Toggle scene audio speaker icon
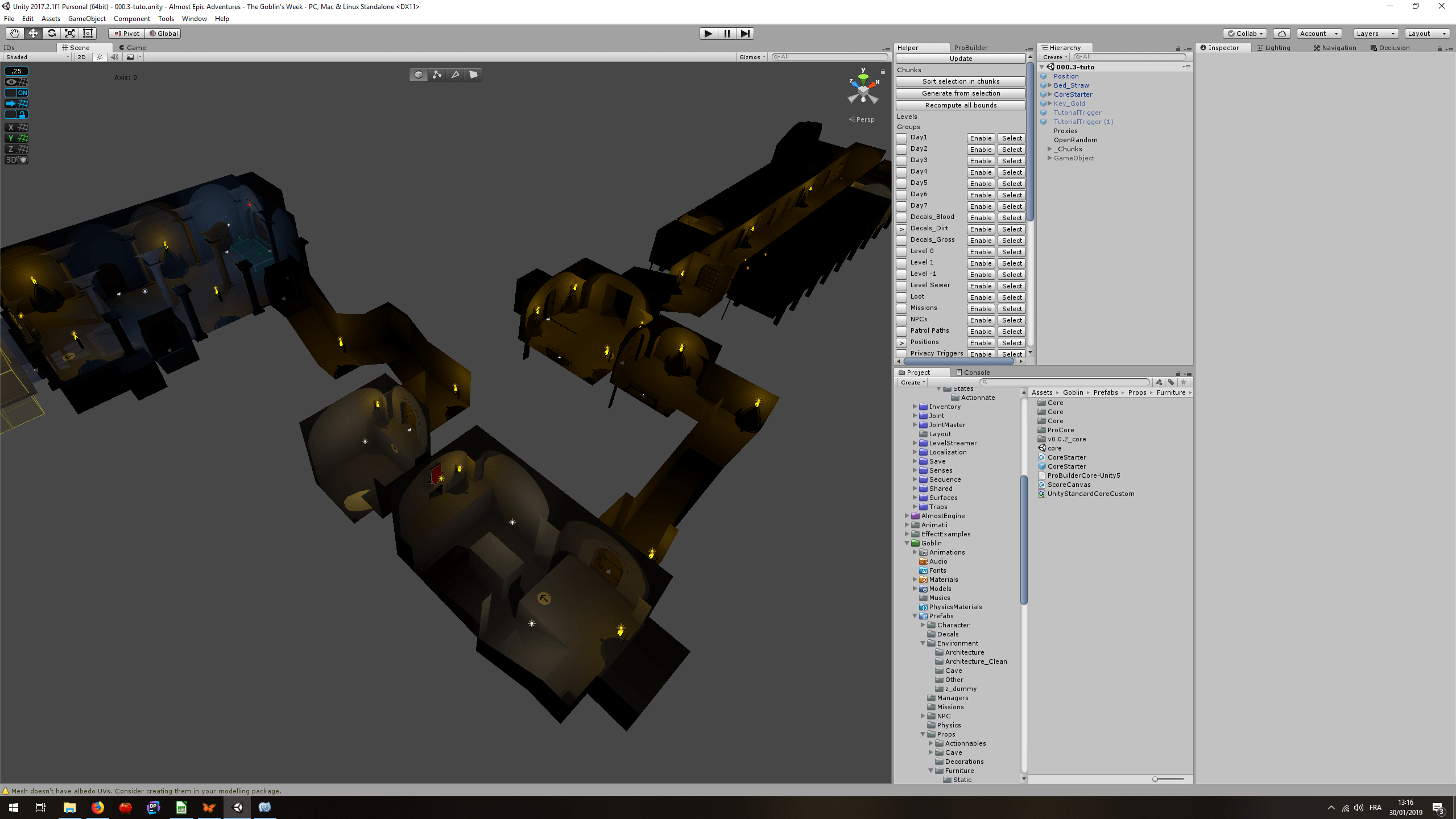The width and height of the screenshot is (1456, 819). [x=114, y=57]
